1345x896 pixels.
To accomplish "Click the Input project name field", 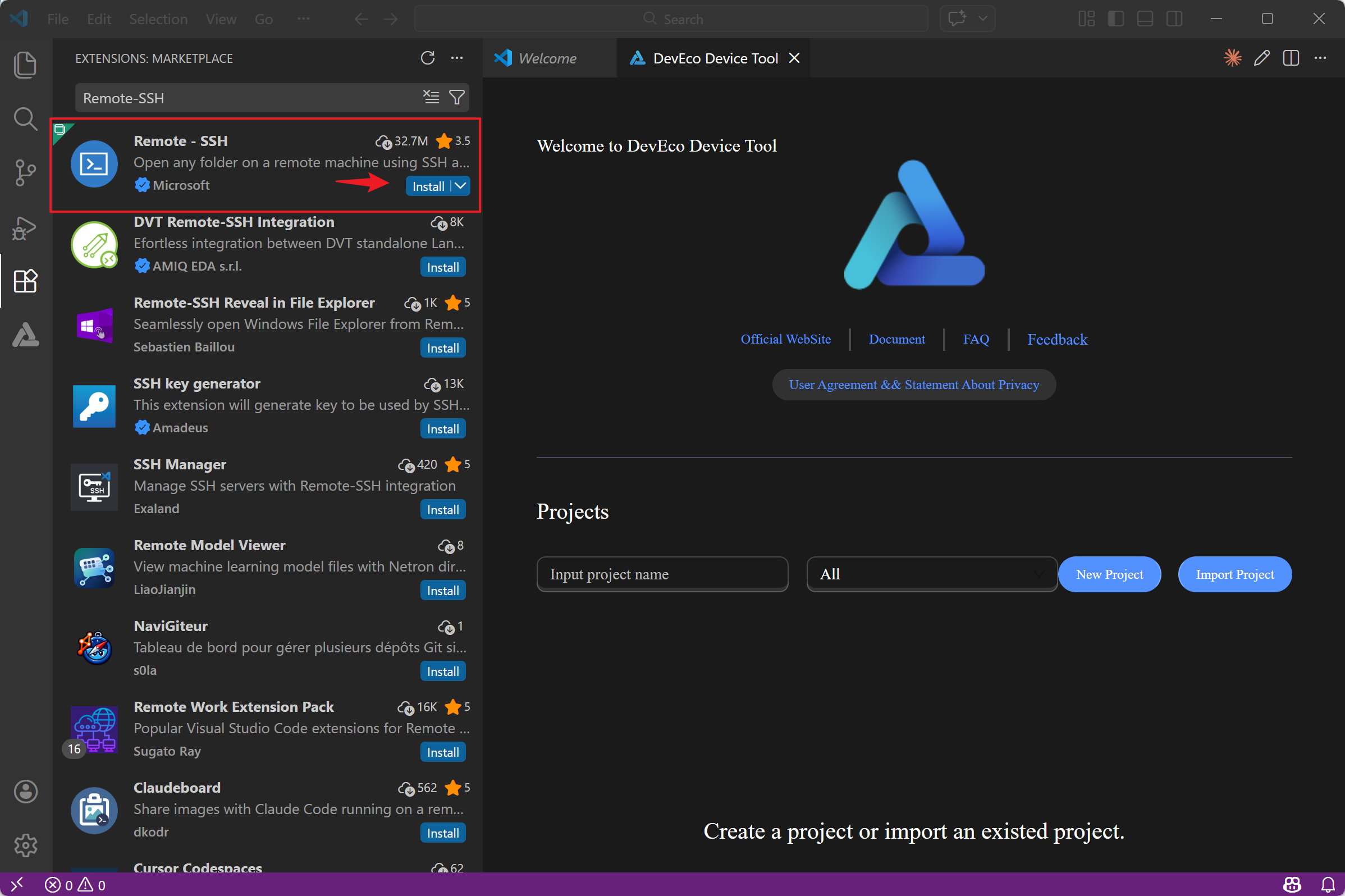I will point(662,574).
